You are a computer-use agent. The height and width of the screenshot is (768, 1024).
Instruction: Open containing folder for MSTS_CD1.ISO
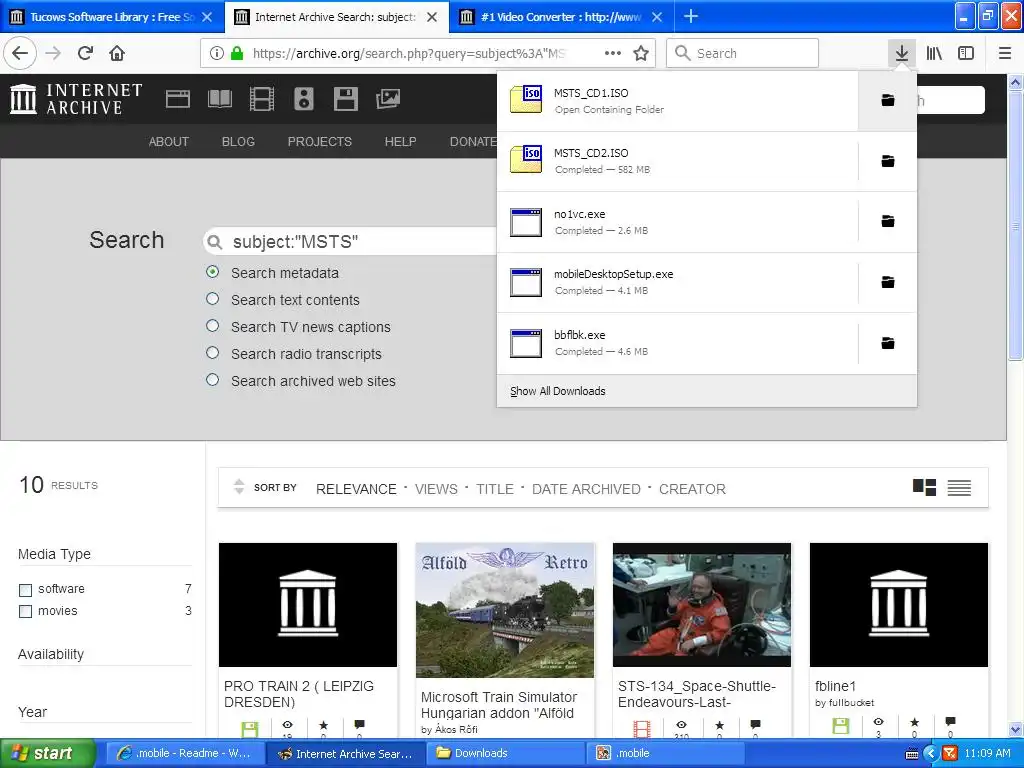[888, 100]
